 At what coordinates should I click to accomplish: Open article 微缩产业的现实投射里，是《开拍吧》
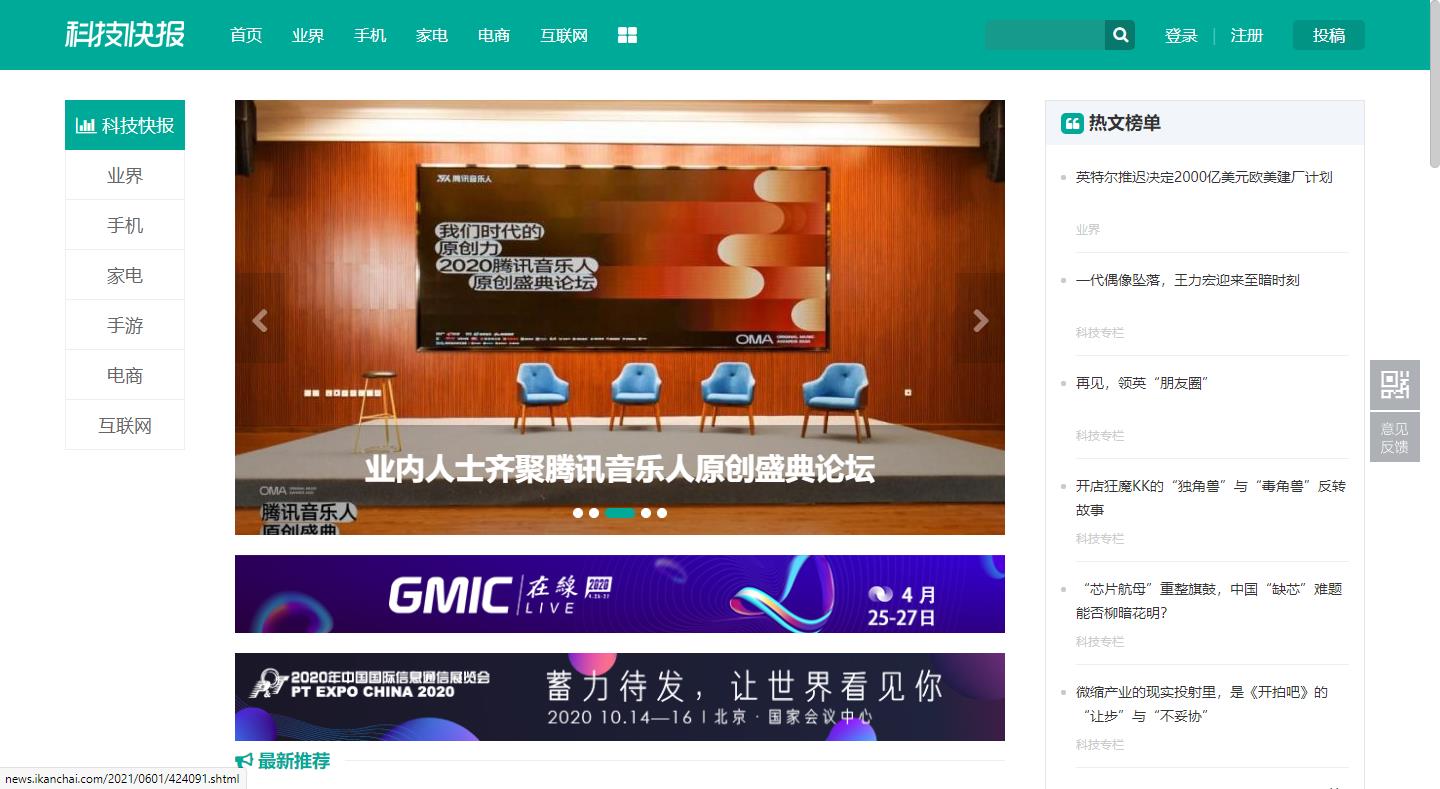coord(1202,704)
